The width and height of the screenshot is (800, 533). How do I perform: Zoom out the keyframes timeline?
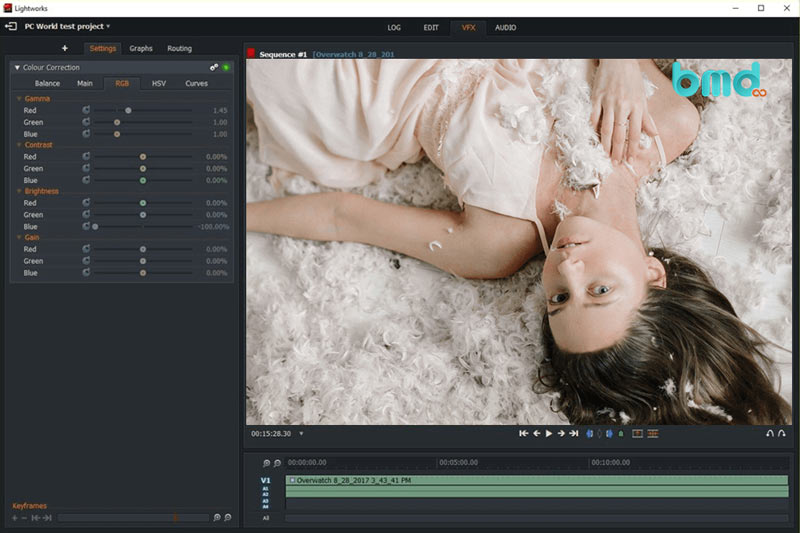coord(228,517)
